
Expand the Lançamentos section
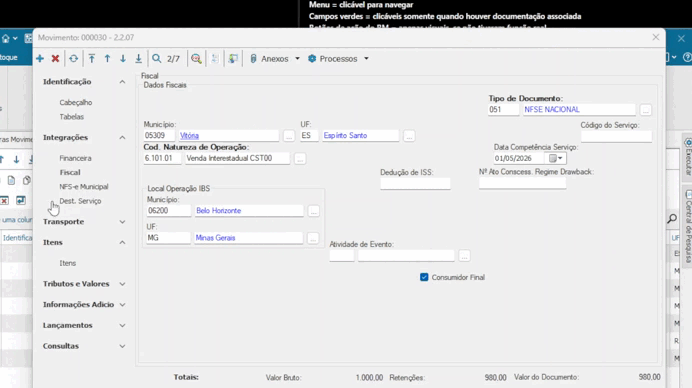pyautogui.click(x=122, y=326)
